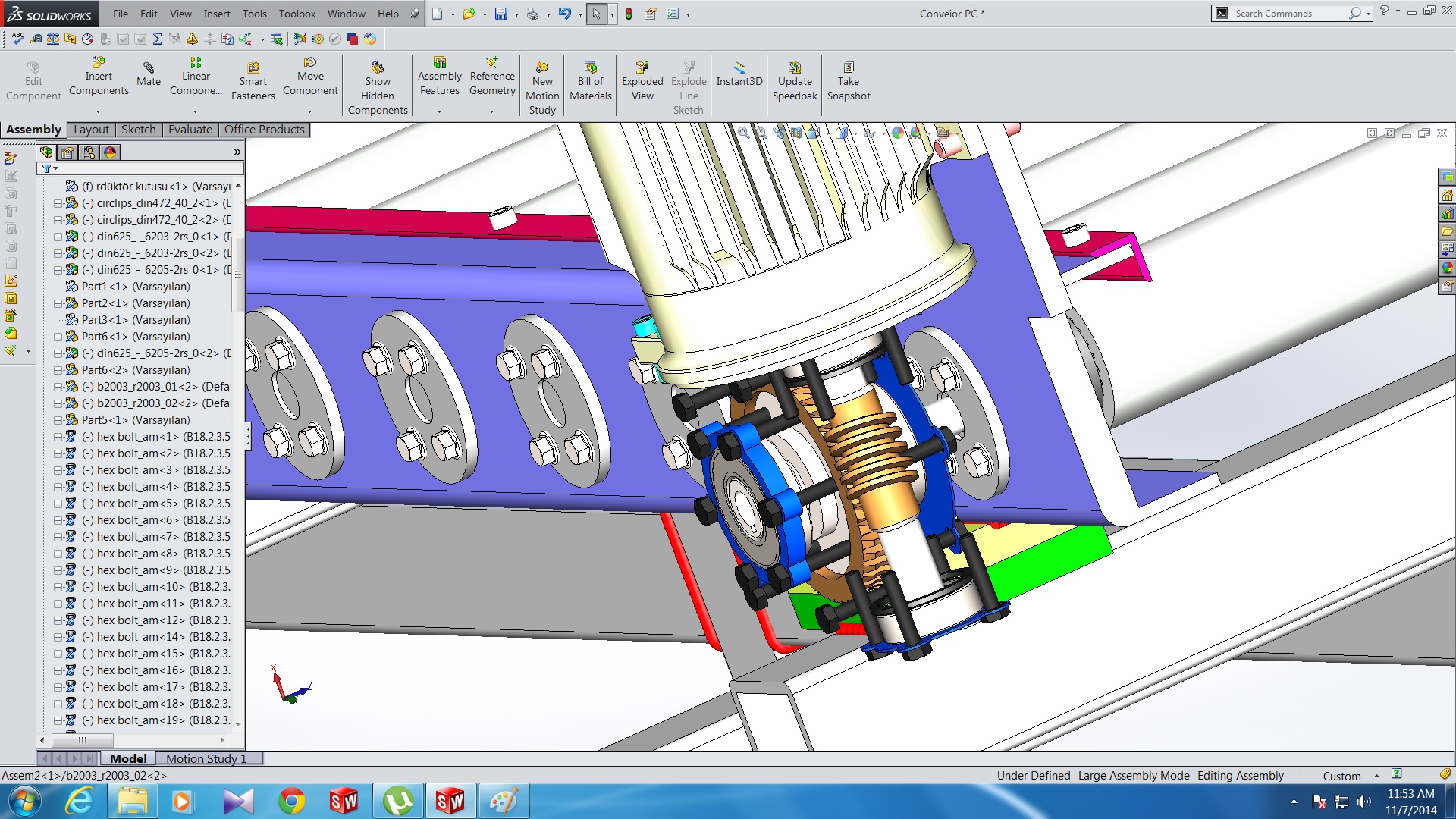Image resolution: width=1456 pixels, height=819 pixels.
Task: Open the DisplayManager tab icon
Action: tap(110, 152)
